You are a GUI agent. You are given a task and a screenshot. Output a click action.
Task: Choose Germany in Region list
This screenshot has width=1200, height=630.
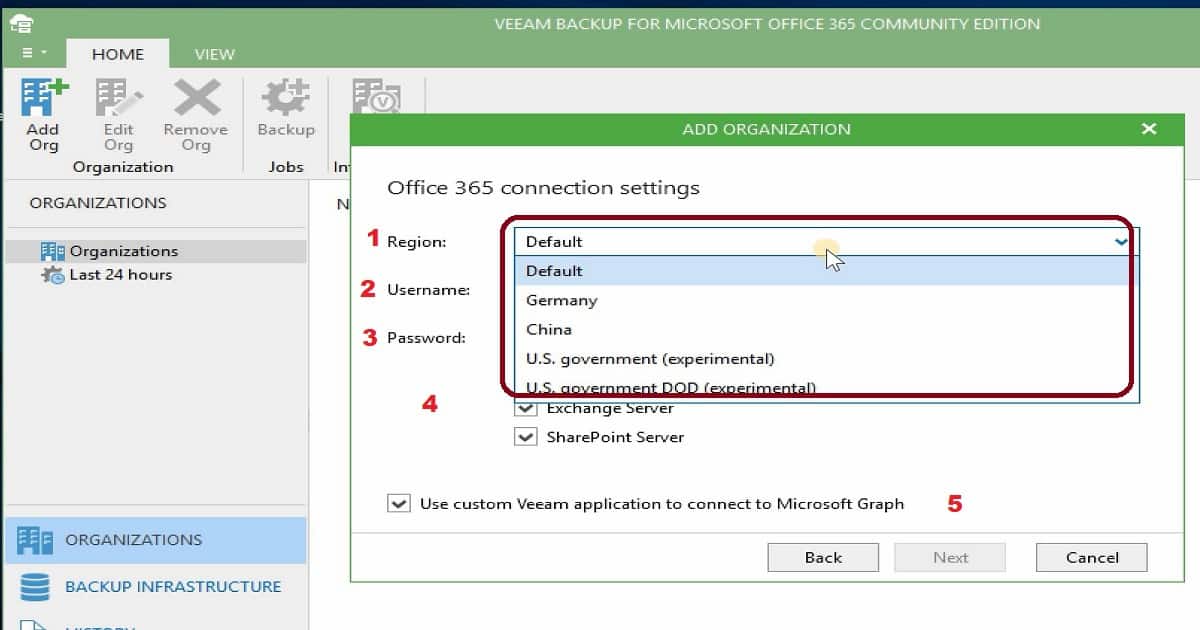click(826, 300)
